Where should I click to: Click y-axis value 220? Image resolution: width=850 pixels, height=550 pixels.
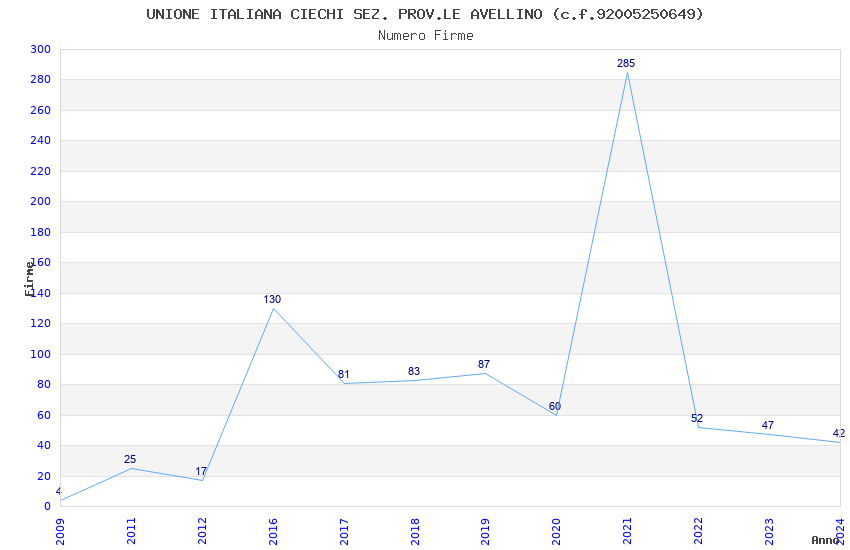(41, 171)
